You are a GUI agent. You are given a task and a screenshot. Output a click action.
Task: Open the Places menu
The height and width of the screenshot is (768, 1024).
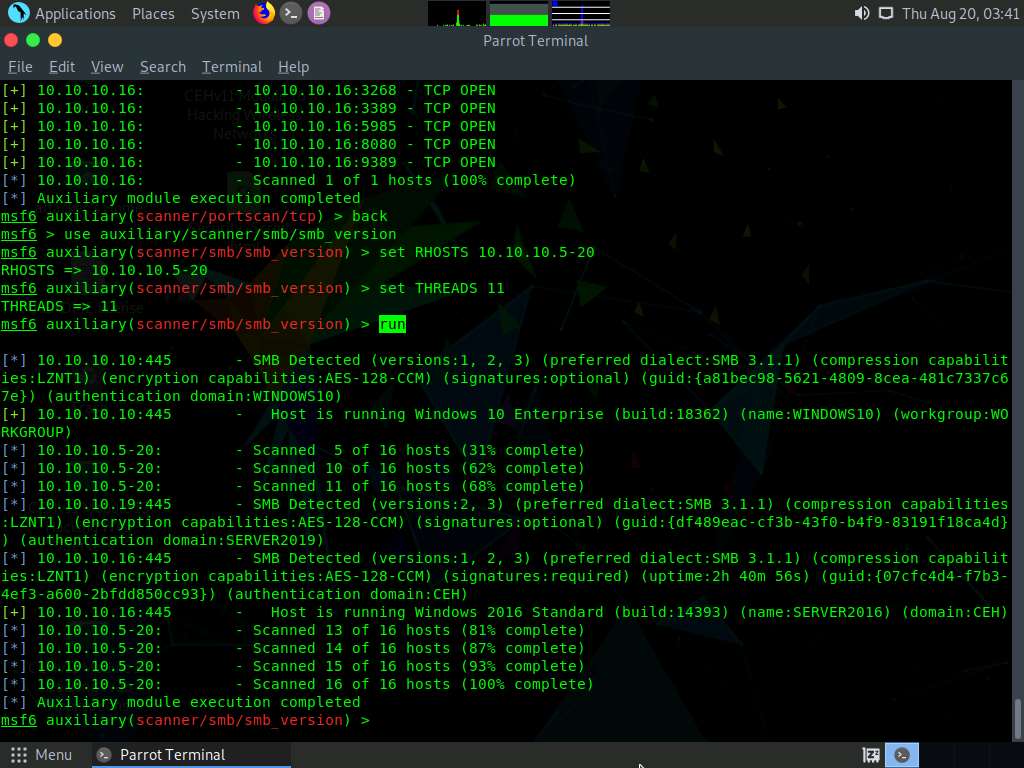click(x=153, y=14)
